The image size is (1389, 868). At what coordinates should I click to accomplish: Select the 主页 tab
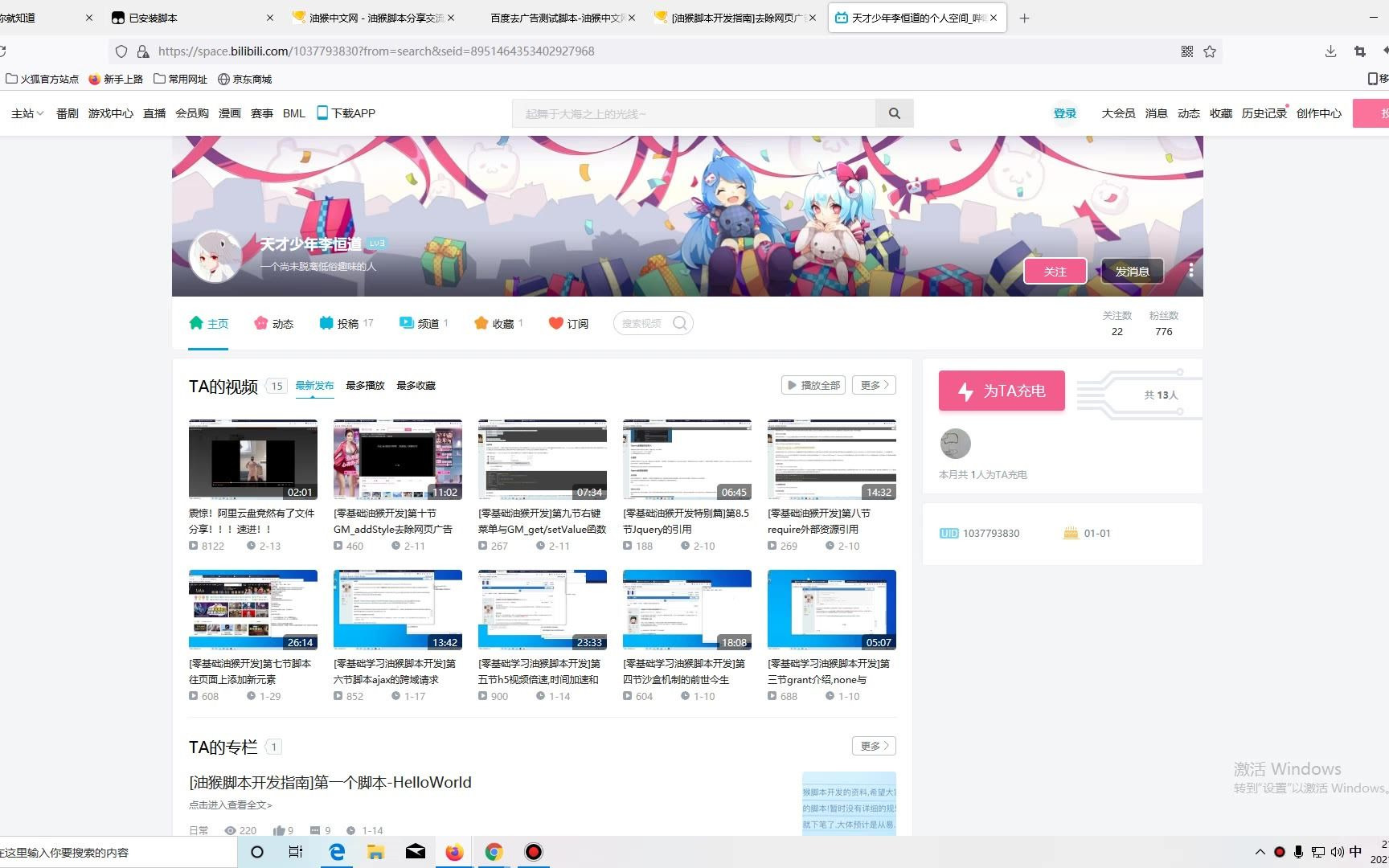coord(208,324)
